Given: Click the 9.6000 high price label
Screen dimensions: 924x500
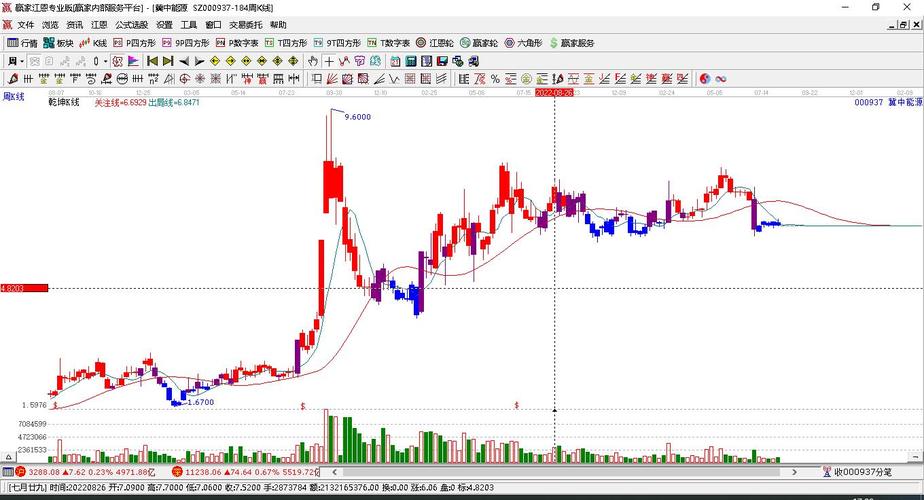Looking at the screenshot, I should (358, 117).
